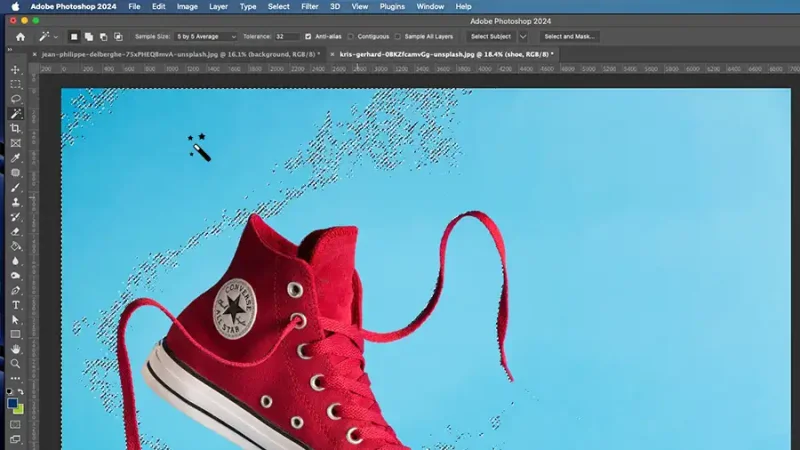Select the Crop tool

tap(16, 129)
